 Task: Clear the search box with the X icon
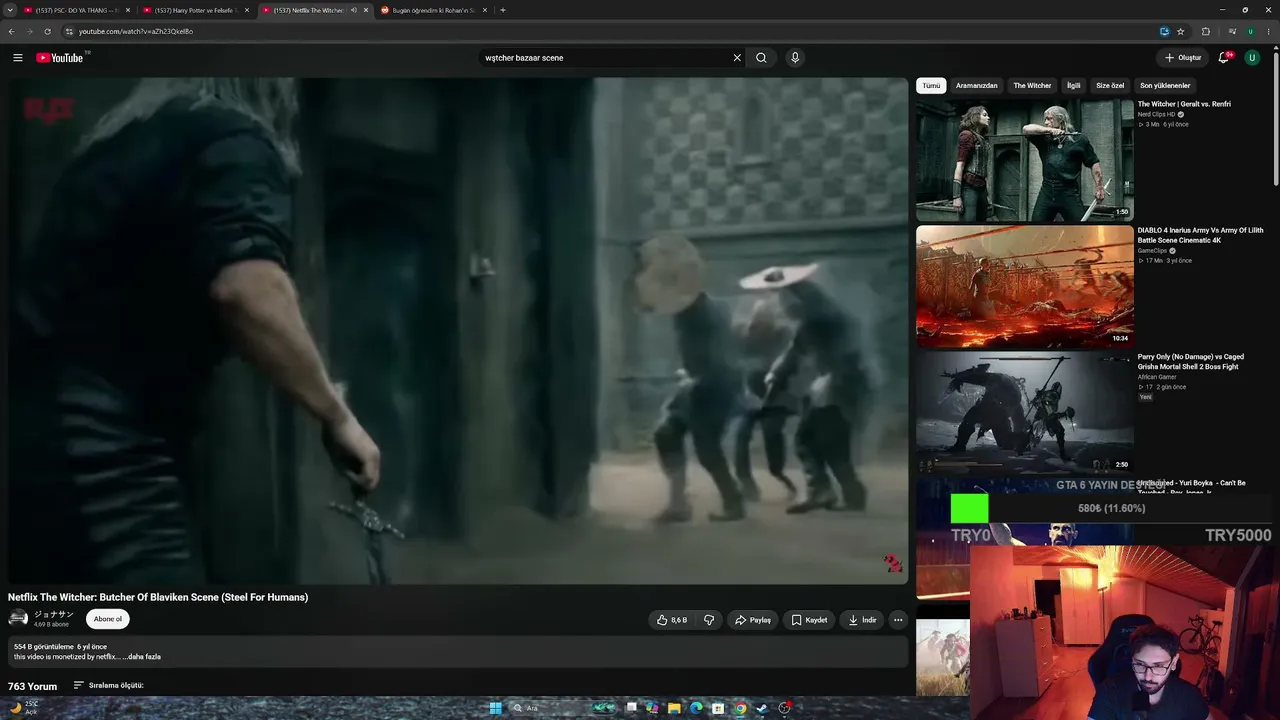coord(737,58)
